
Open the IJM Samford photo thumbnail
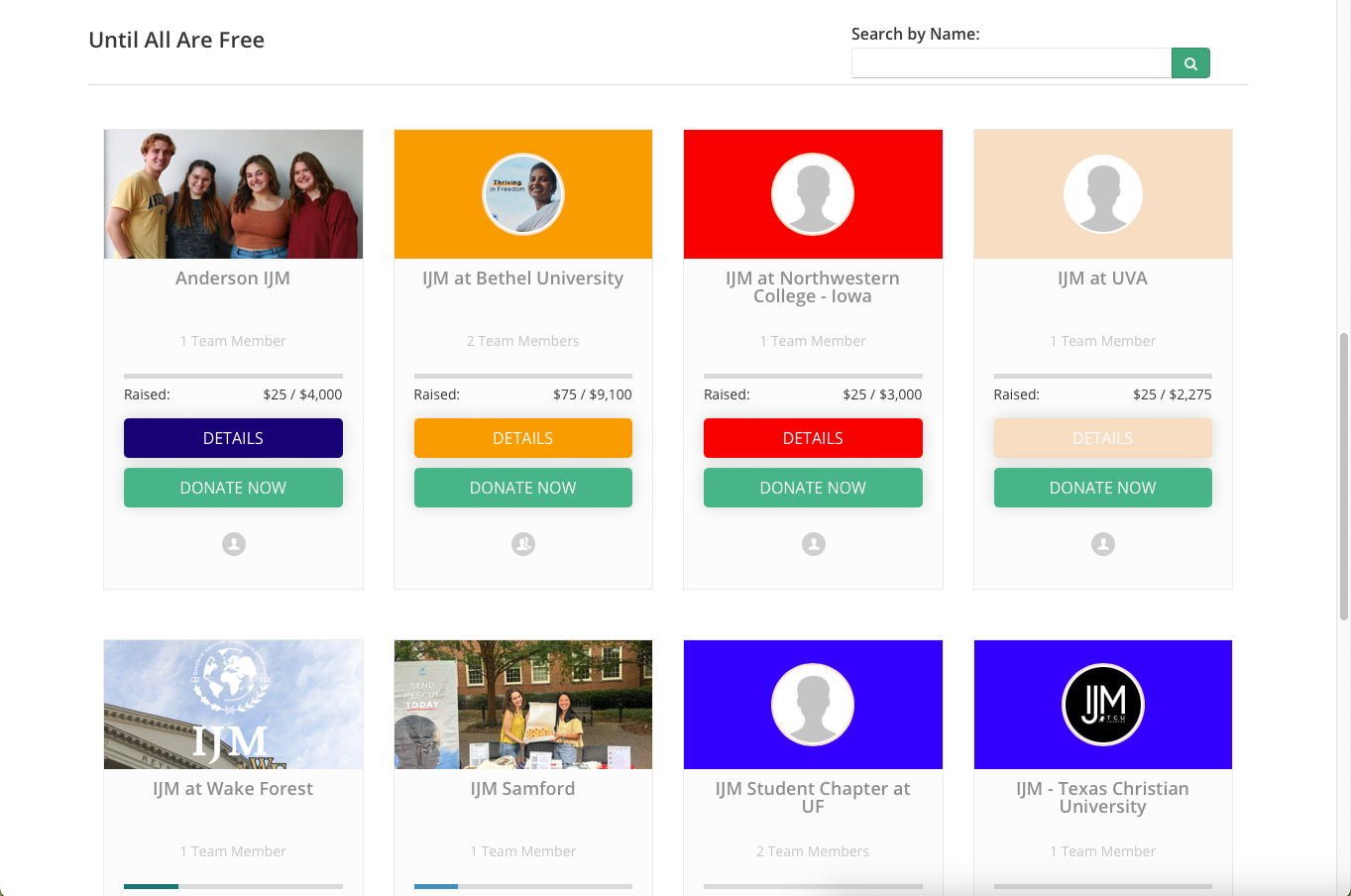[x=523, y=705]
